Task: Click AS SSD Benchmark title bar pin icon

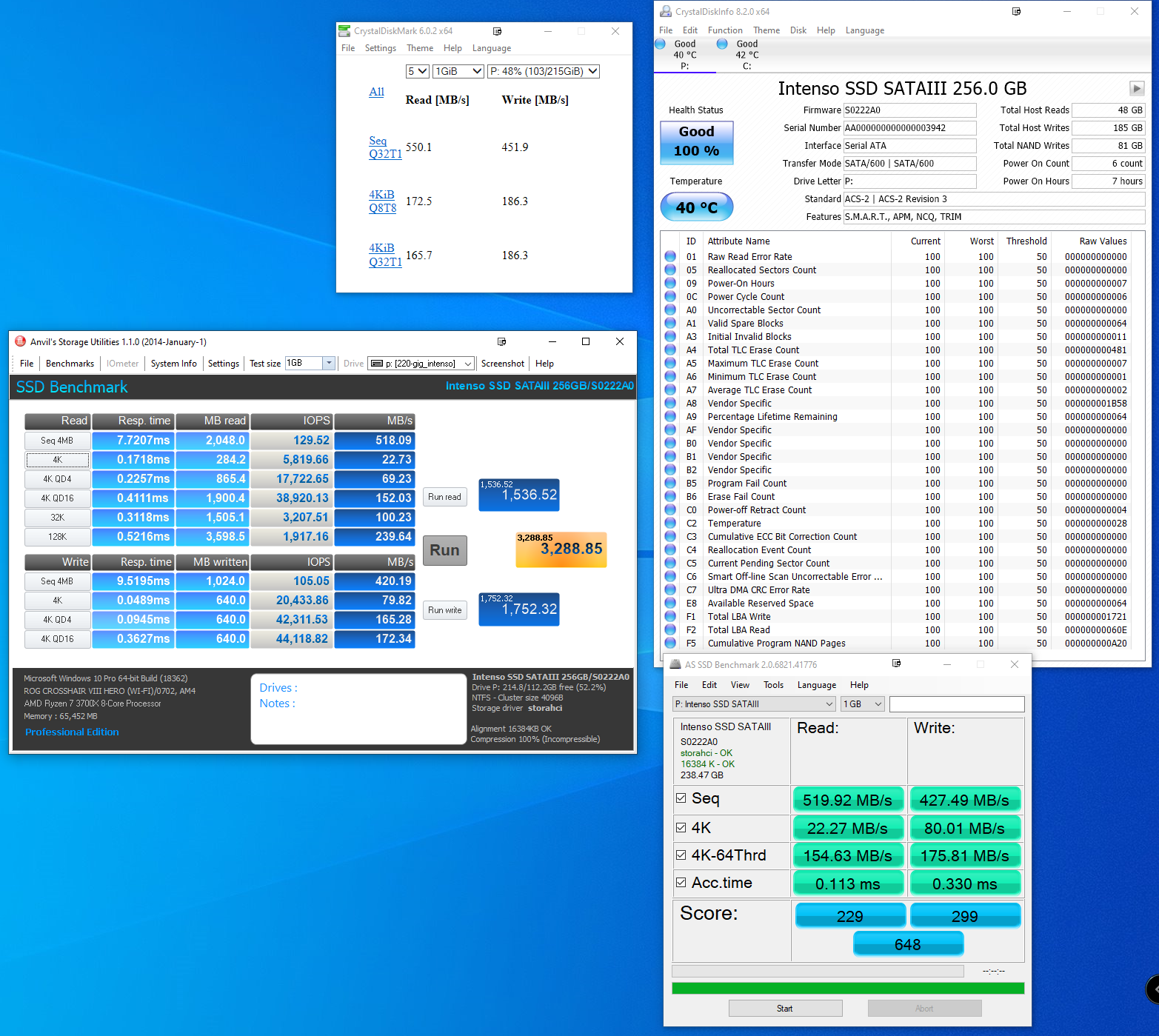Action: coord(897,664)
